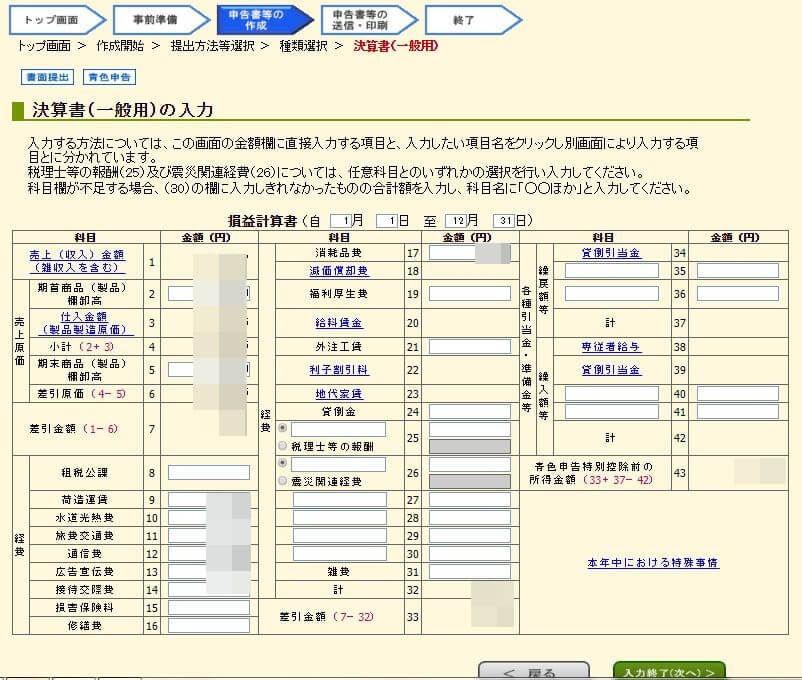Open 貸倒引当金 link in row 39
Screen dimensions: 802x680
pyautogui.click(x=611, y=370)
